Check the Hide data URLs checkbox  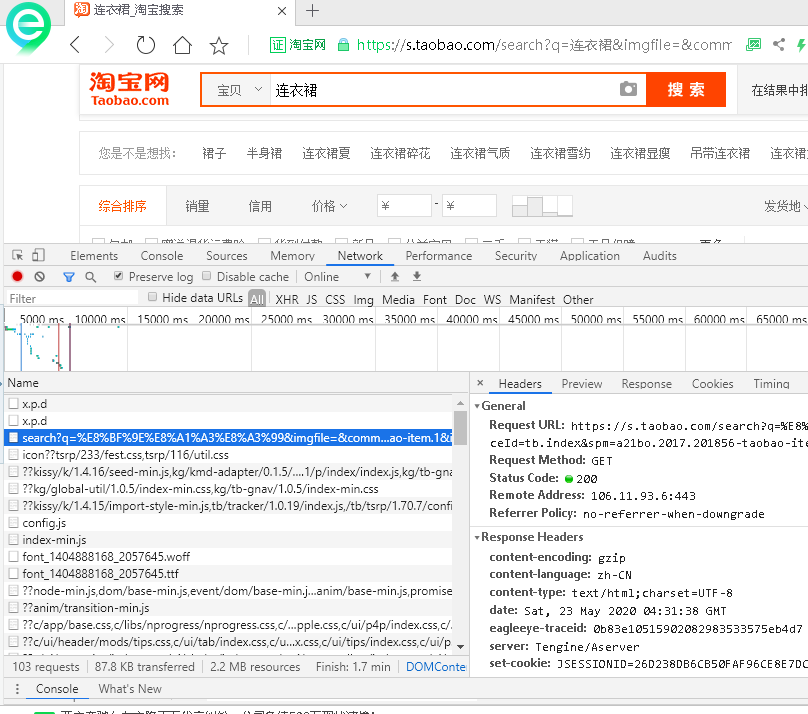tap(152, 297)
